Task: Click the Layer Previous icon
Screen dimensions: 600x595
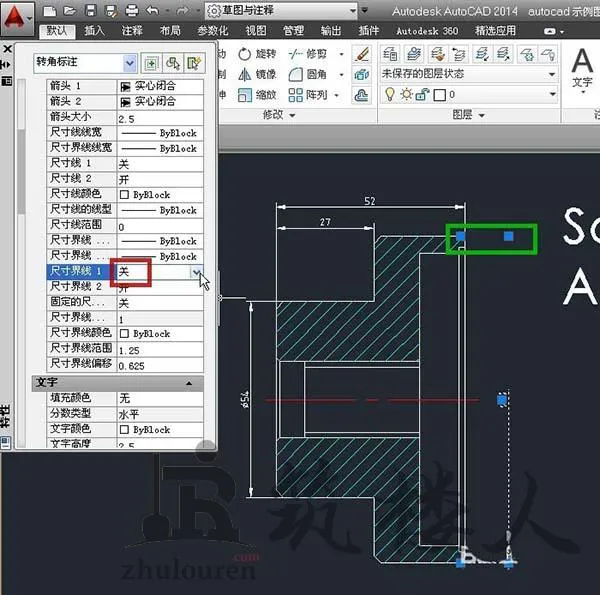Action: coord(458,54)
